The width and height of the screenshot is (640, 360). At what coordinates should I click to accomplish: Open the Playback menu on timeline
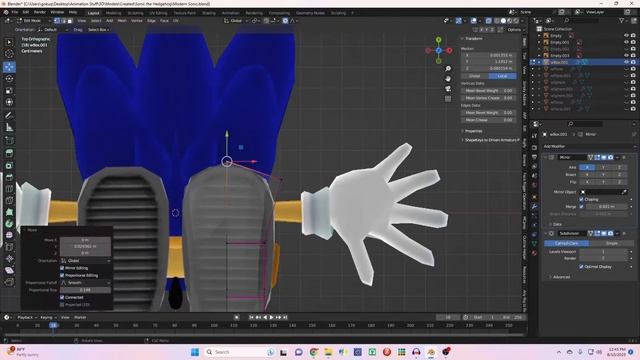click(x=26, y=317)
